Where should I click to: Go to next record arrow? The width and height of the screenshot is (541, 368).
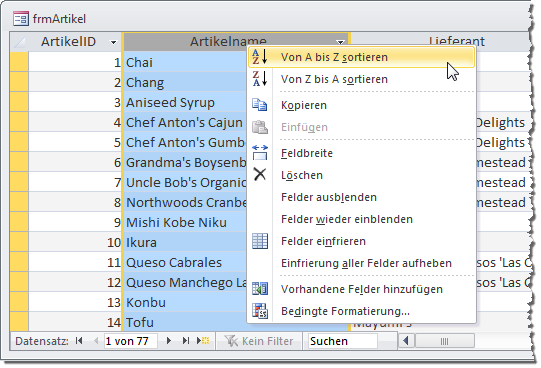(x=169, y=341)
